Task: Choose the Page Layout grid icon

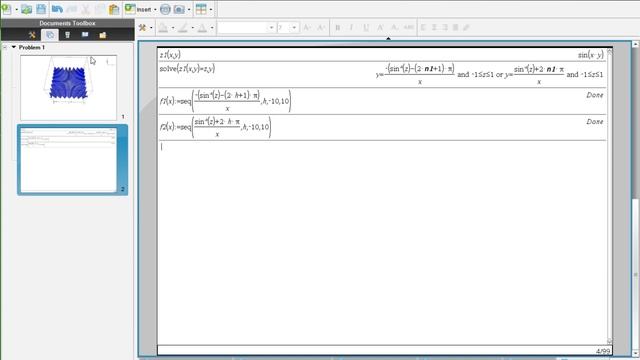Action: click(x=201, y=9)
